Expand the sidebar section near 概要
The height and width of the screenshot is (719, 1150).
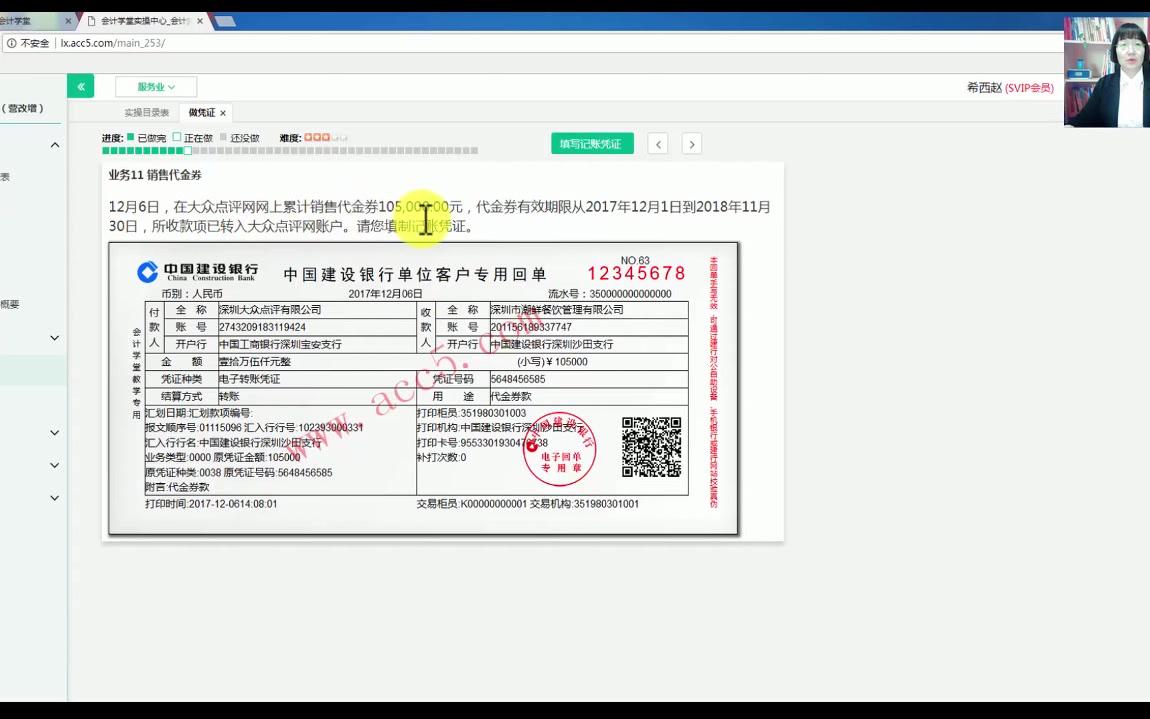pyautogui.click(x=55, y=337)
